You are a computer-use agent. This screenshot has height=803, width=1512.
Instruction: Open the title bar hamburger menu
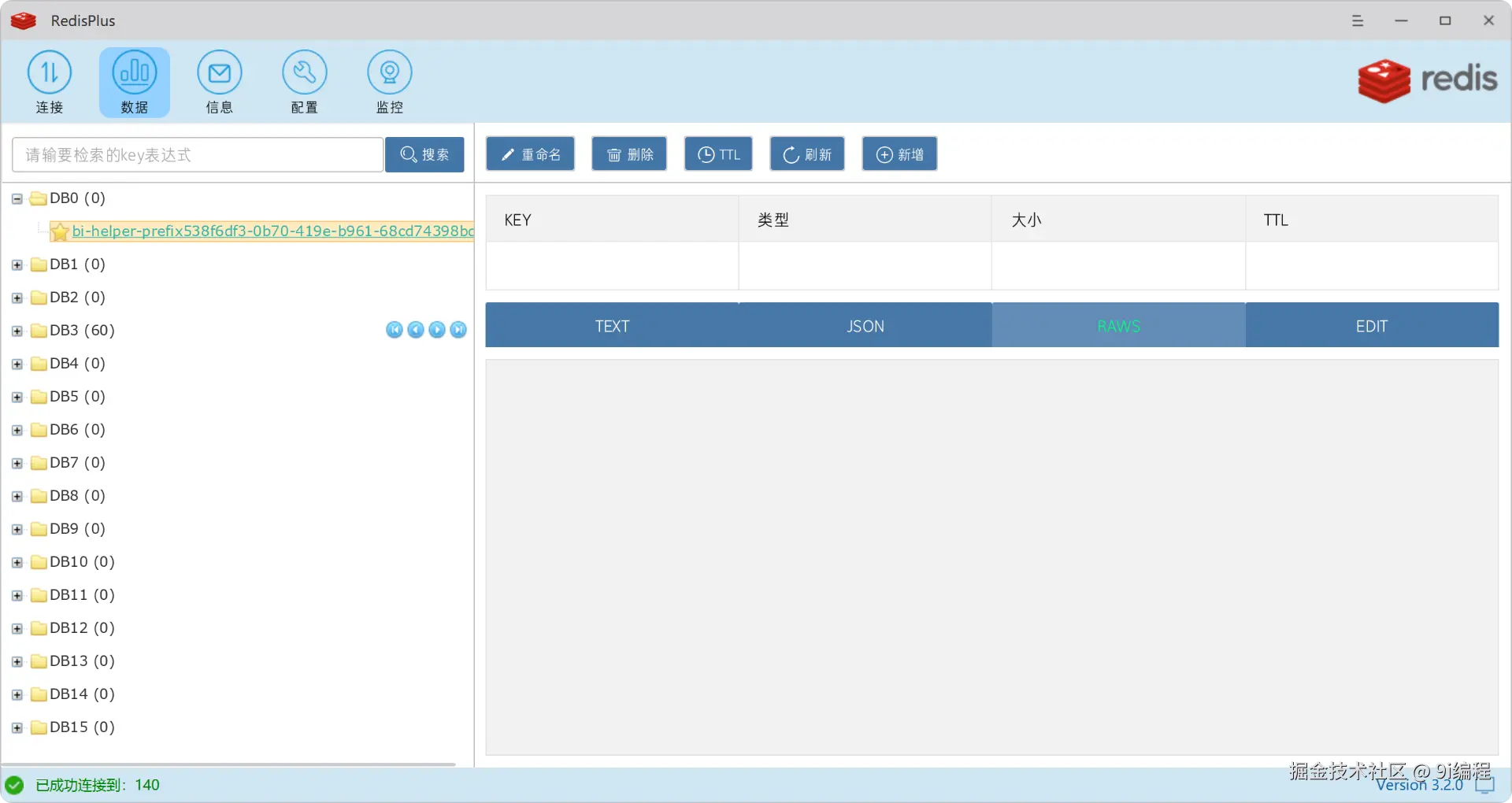(x=1358, y=20)
